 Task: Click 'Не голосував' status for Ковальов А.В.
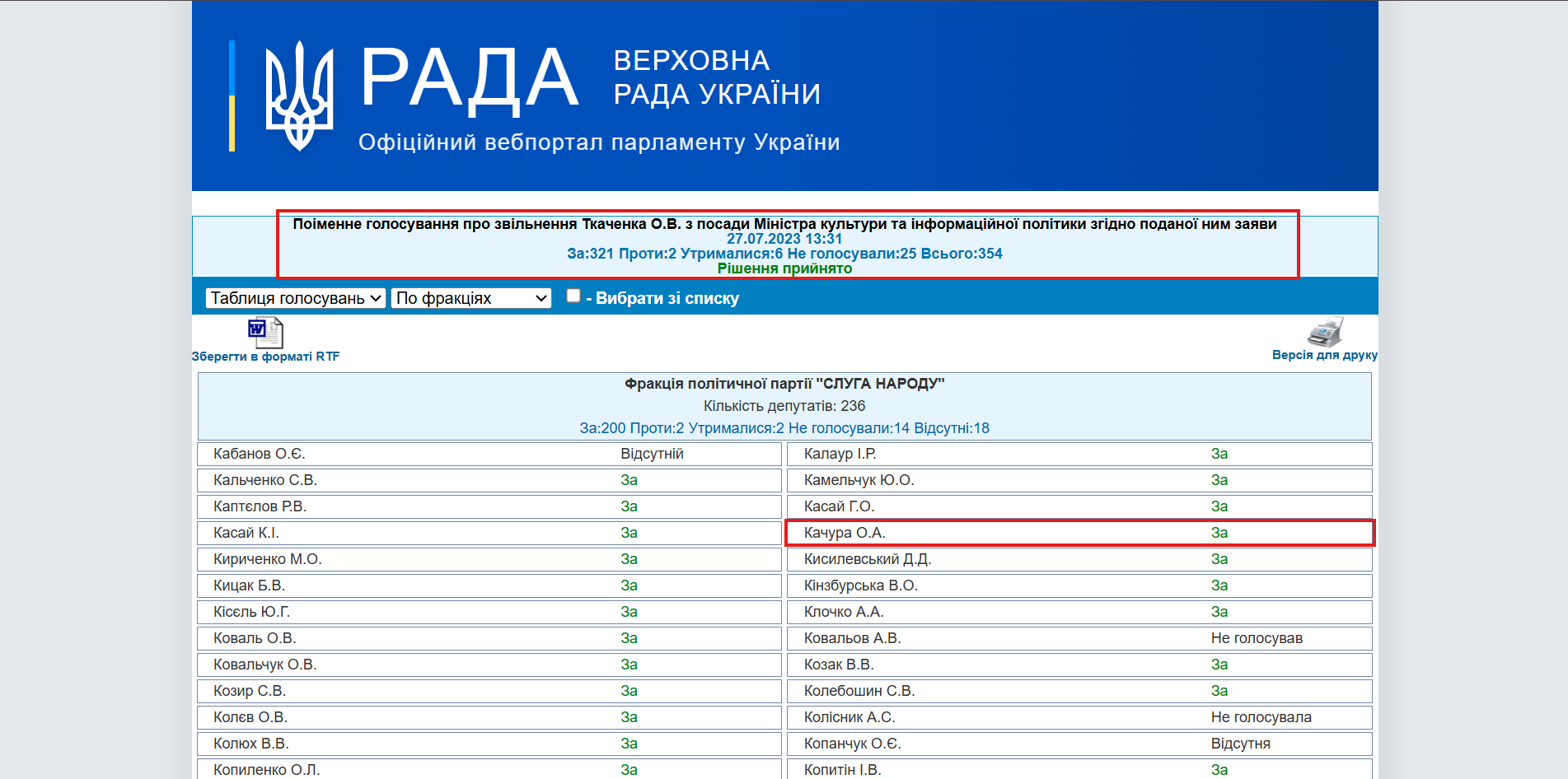[x=1257, y=638]
